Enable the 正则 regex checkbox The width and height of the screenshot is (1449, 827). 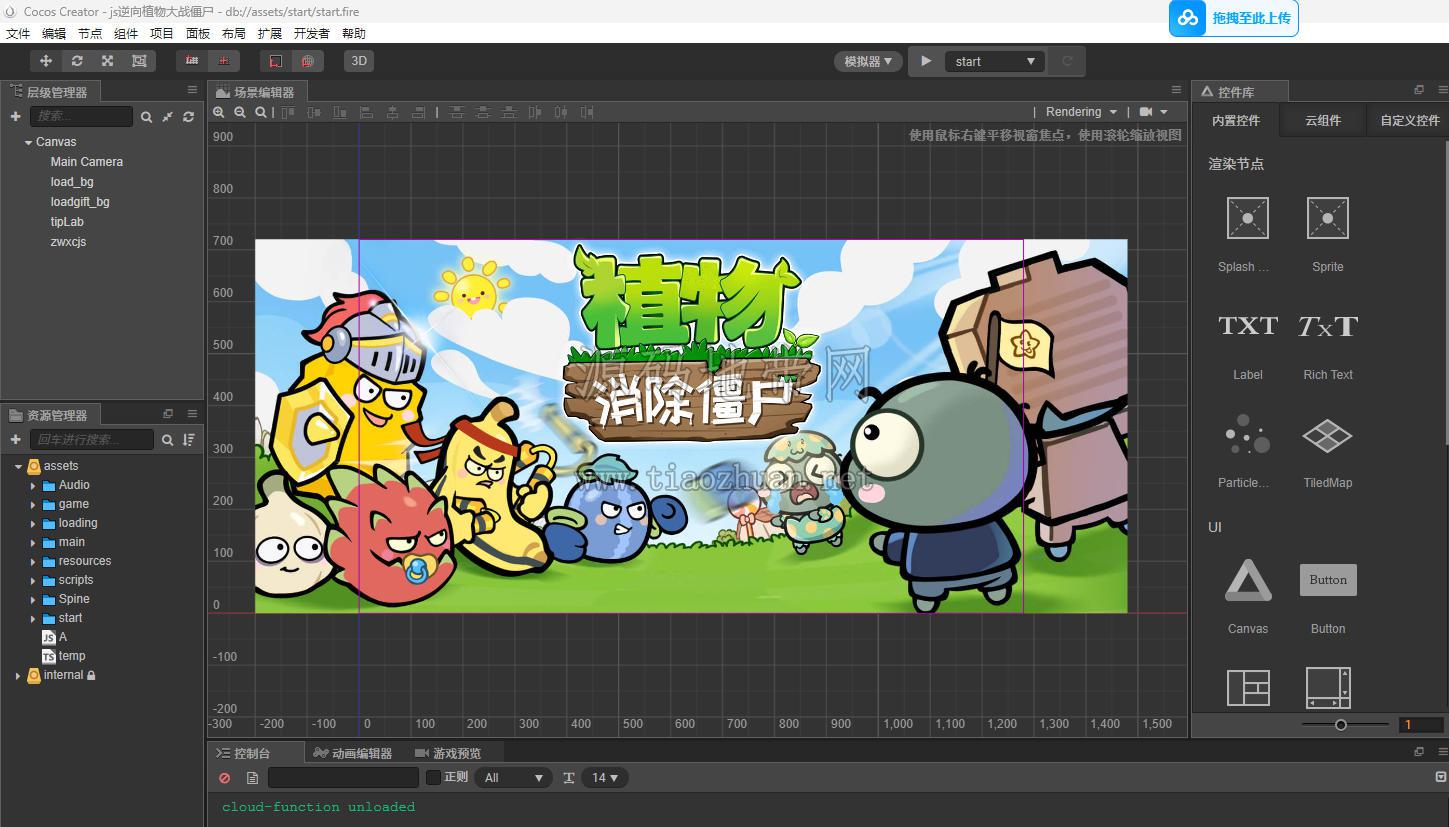pyautogui.click(x=433, y=777)
